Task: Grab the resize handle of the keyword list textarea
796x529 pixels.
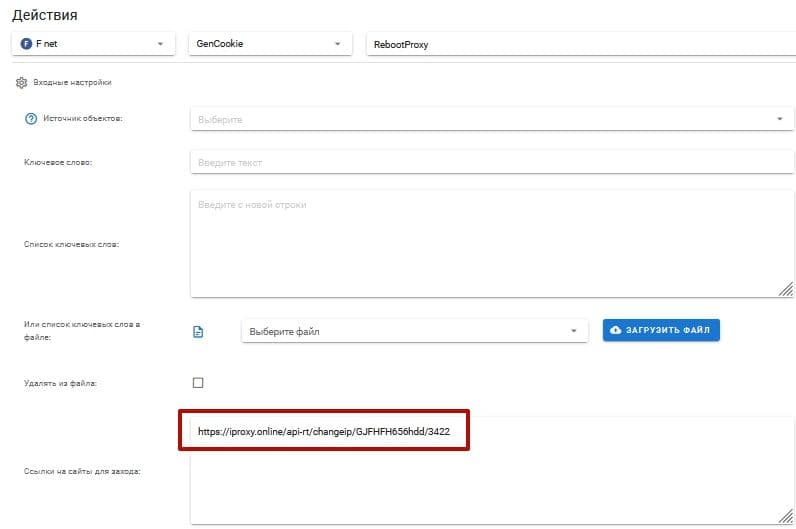Action: click(x=785, y=288)
